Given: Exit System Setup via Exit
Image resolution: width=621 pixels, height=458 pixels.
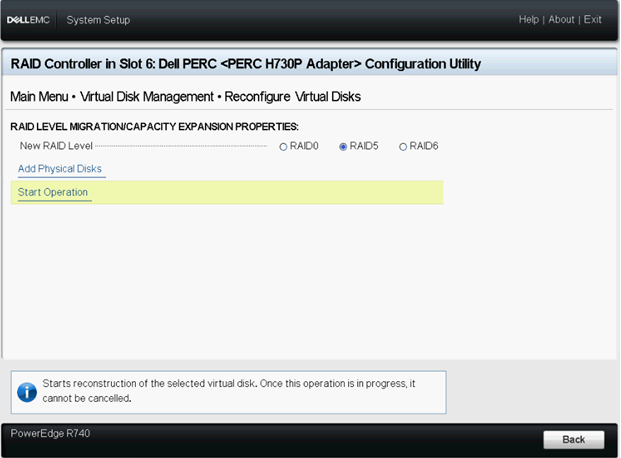Looking at the screenshot, I should click(593, 20).
